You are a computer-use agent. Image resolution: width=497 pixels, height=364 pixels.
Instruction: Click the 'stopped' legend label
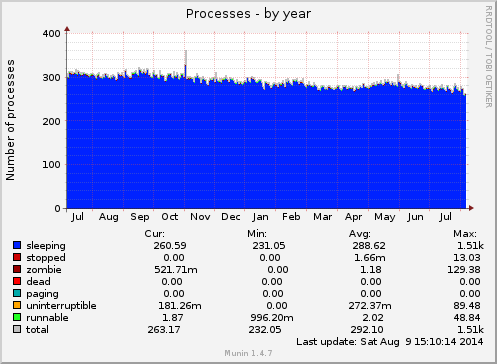tap(46, 258)
